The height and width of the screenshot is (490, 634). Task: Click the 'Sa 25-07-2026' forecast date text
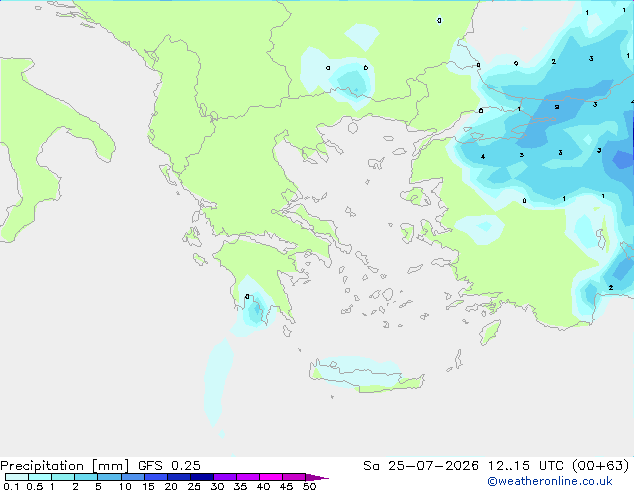[x=421, y=466]
